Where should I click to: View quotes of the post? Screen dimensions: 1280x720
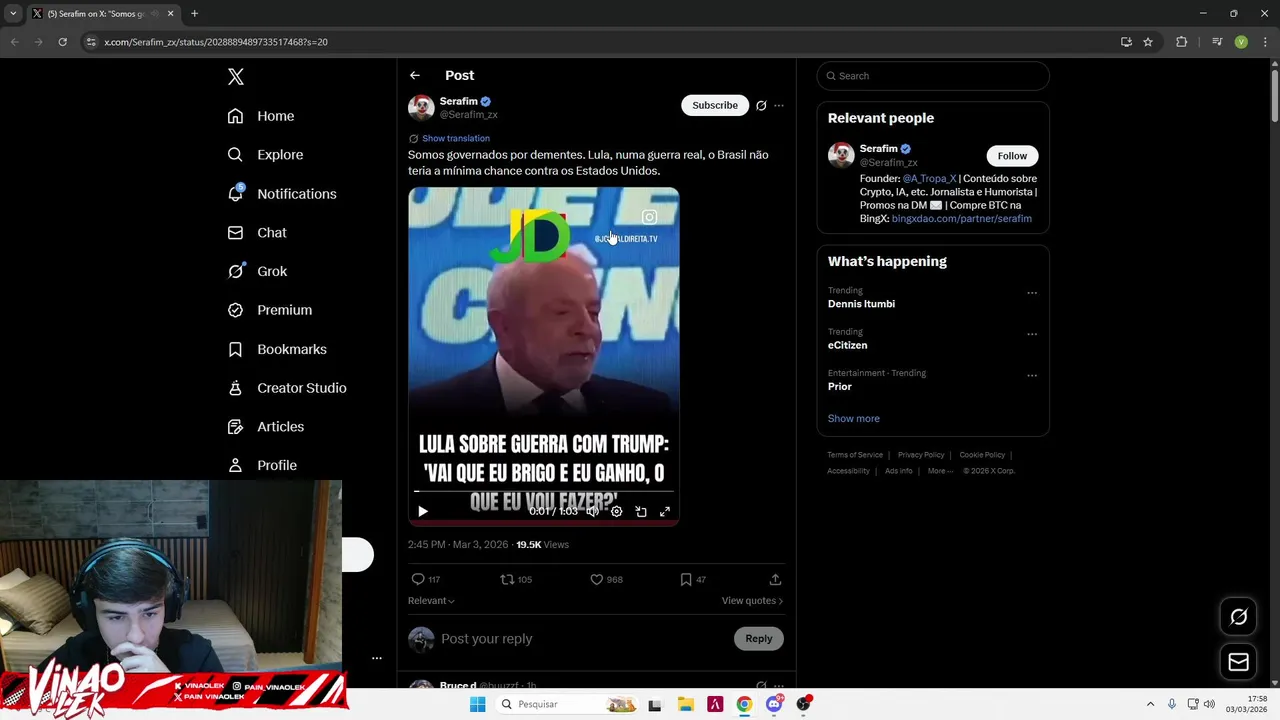tap(752, 600)
